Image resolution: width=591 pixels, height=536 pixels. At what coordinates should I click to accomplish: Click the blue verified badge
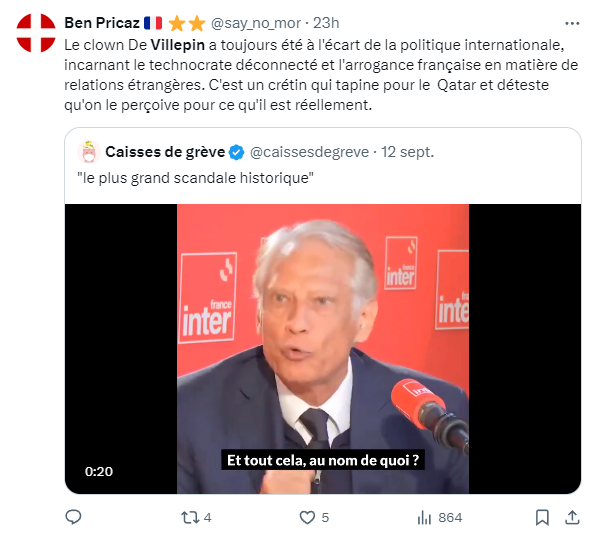[x=237, y=152]
